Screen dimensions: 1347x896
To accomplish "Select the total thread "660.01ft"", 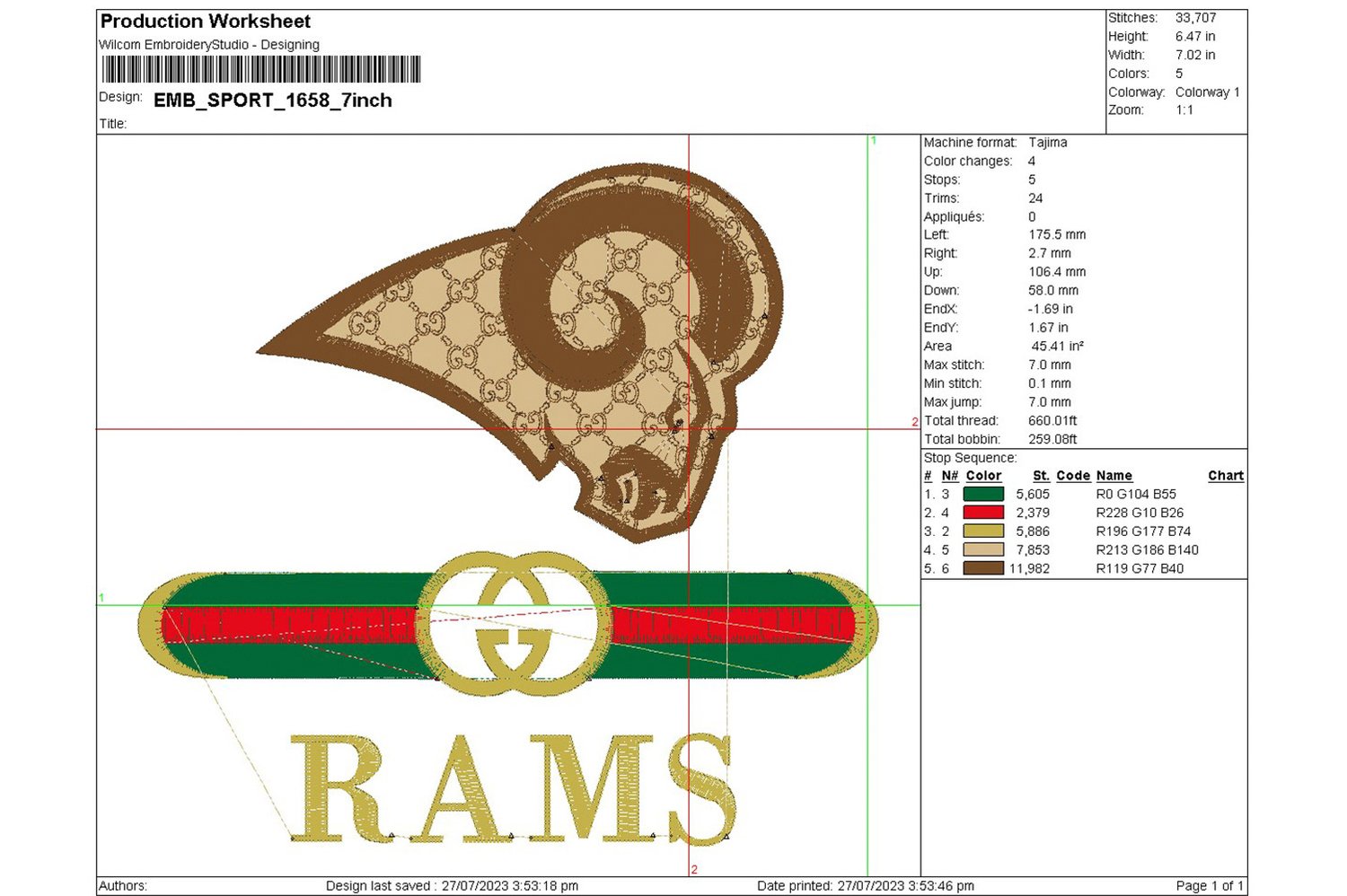I will [x=1052, y=421].
